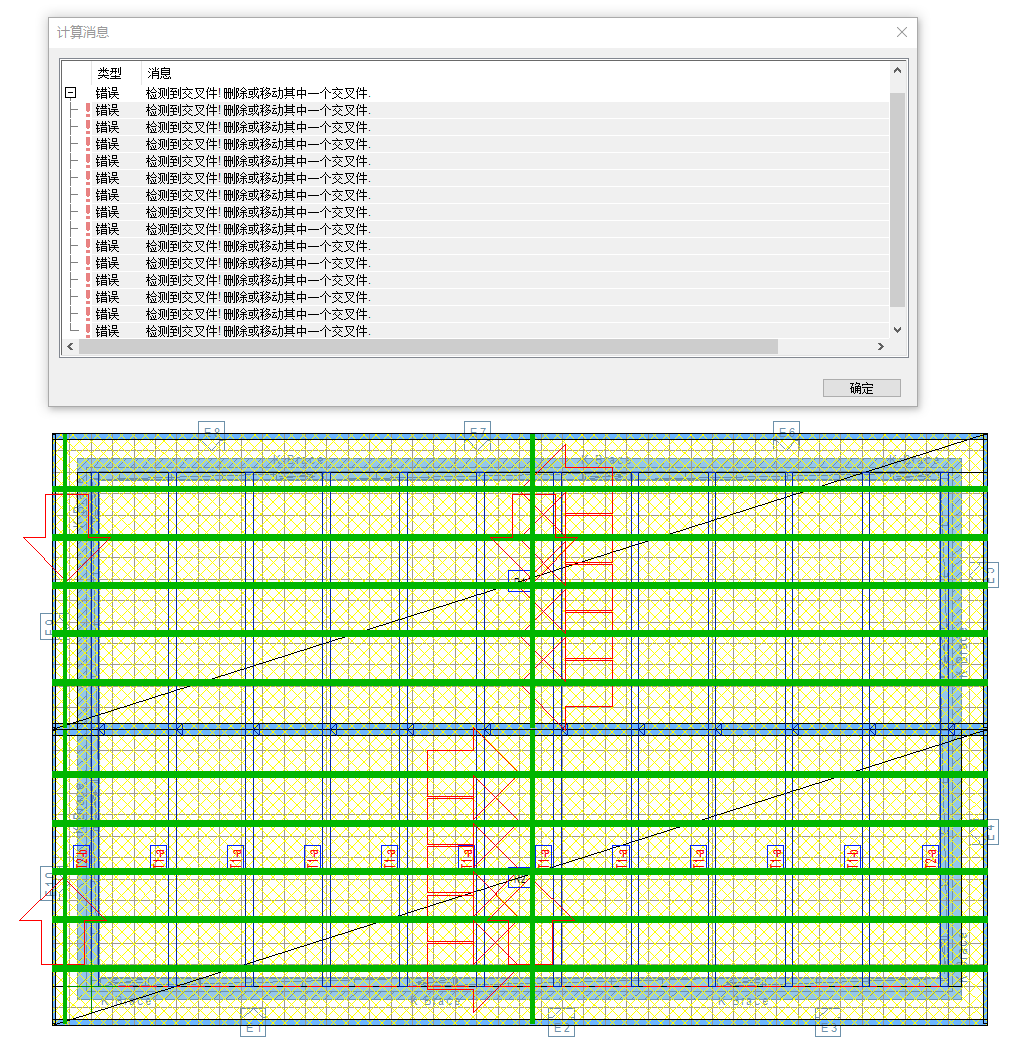Click the 确定 button to dismiss the dialog
The width and height of the screenshot is (1017, 1061).
pyautogui.click(x=861, y=388)
